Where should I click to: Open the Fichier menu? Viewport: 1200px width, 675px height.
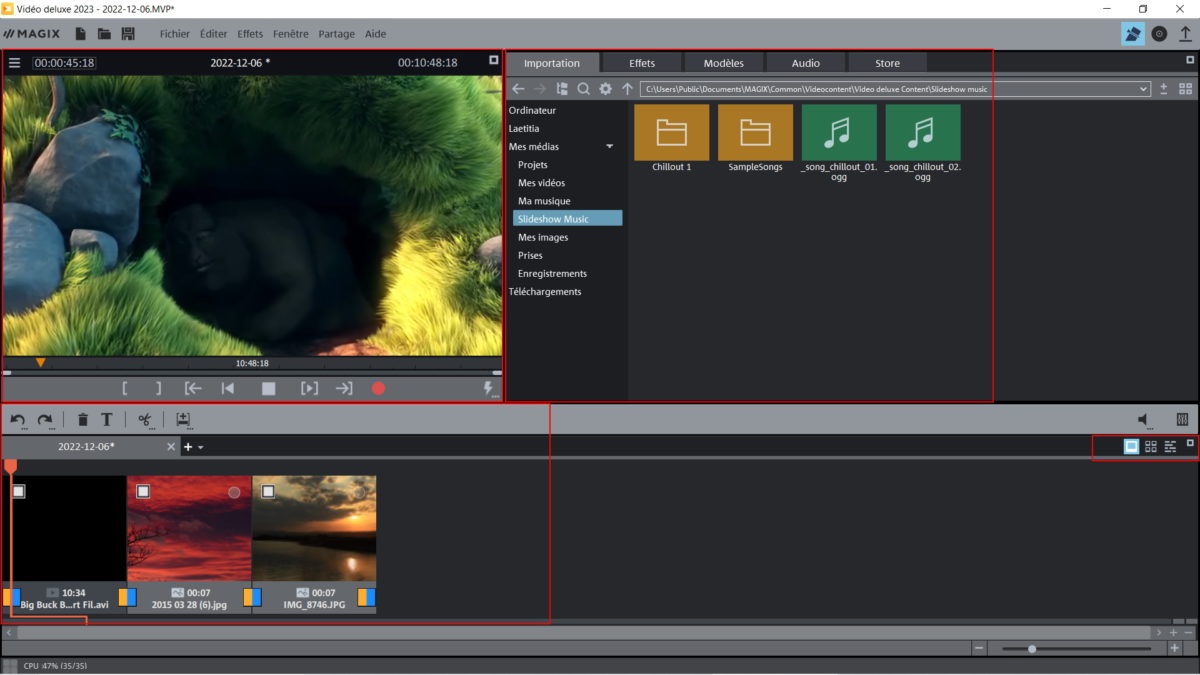click(175, 34)
